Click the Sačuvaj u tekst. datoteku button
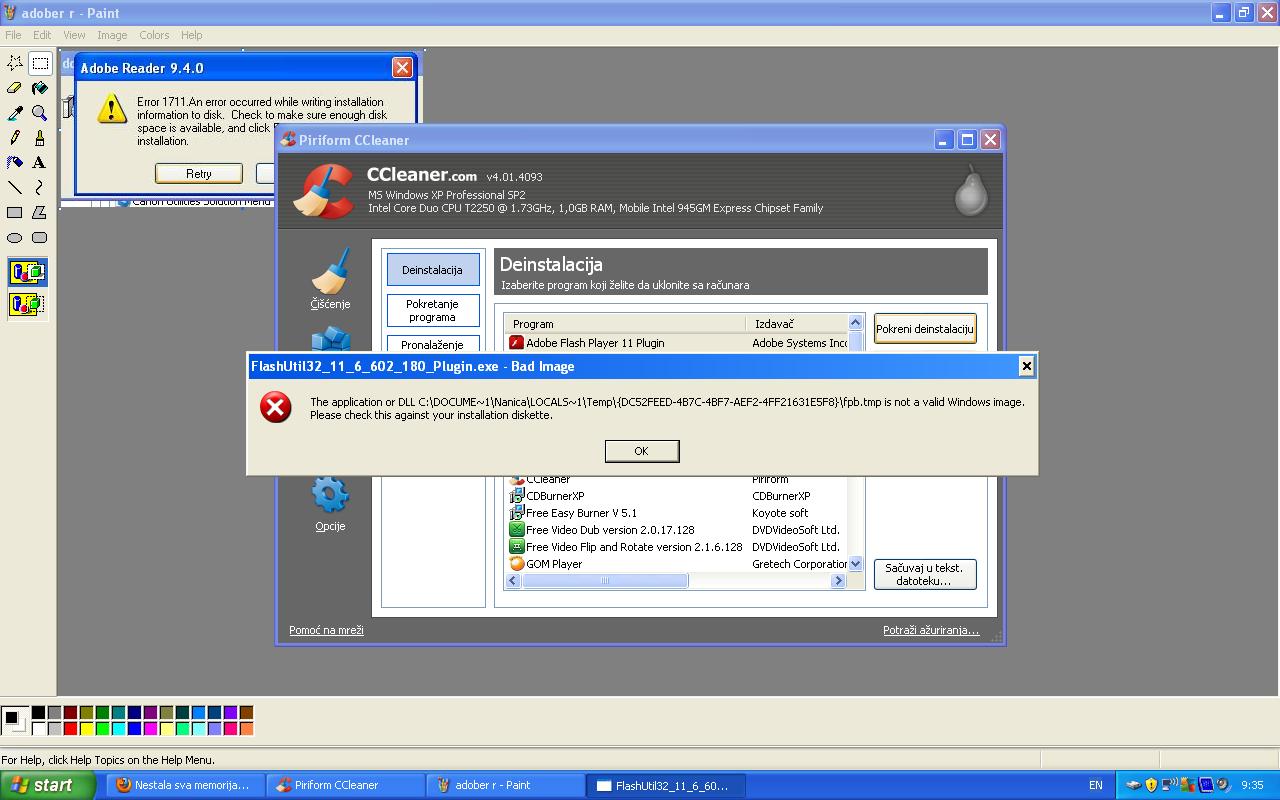Viewport: 1280px width, 800px height. click(925, 574)
